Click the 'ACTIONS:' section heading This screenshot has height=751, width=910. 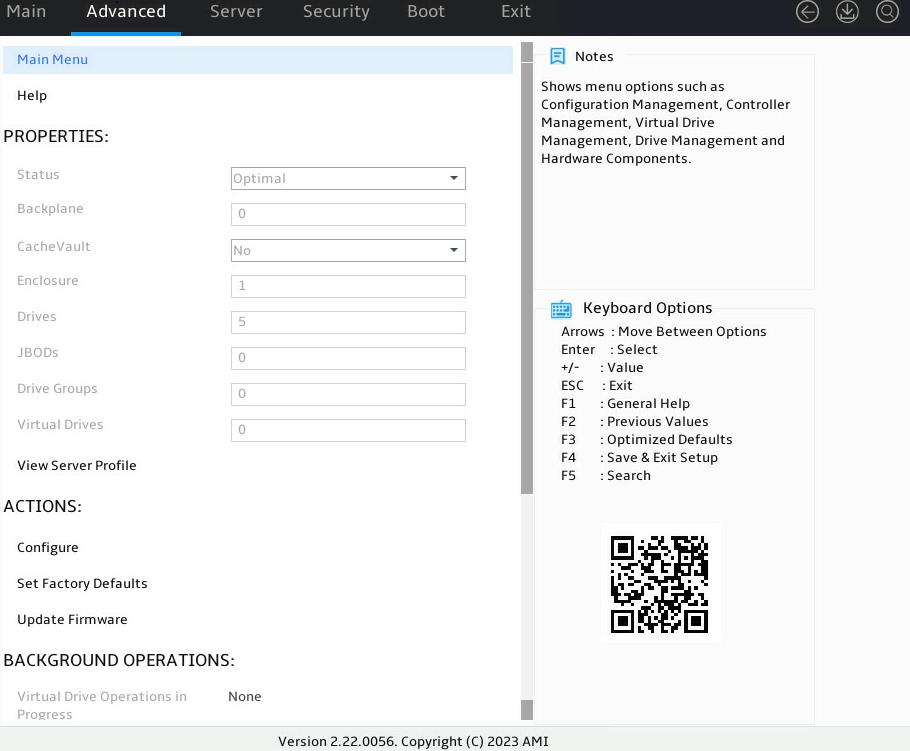pos(42,506)
